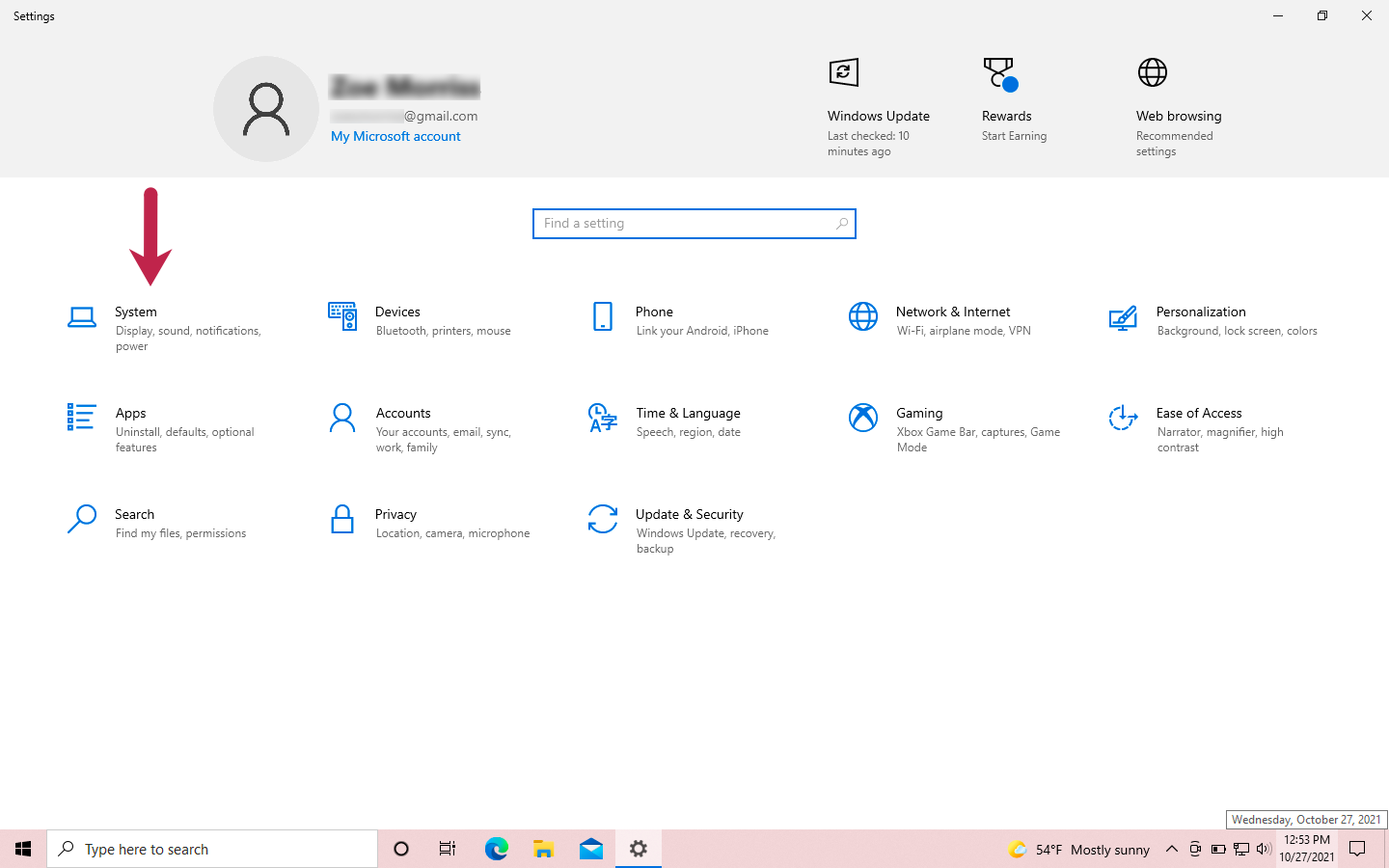
Task: Click the Network & Internet heading
Action: point(953,312)
